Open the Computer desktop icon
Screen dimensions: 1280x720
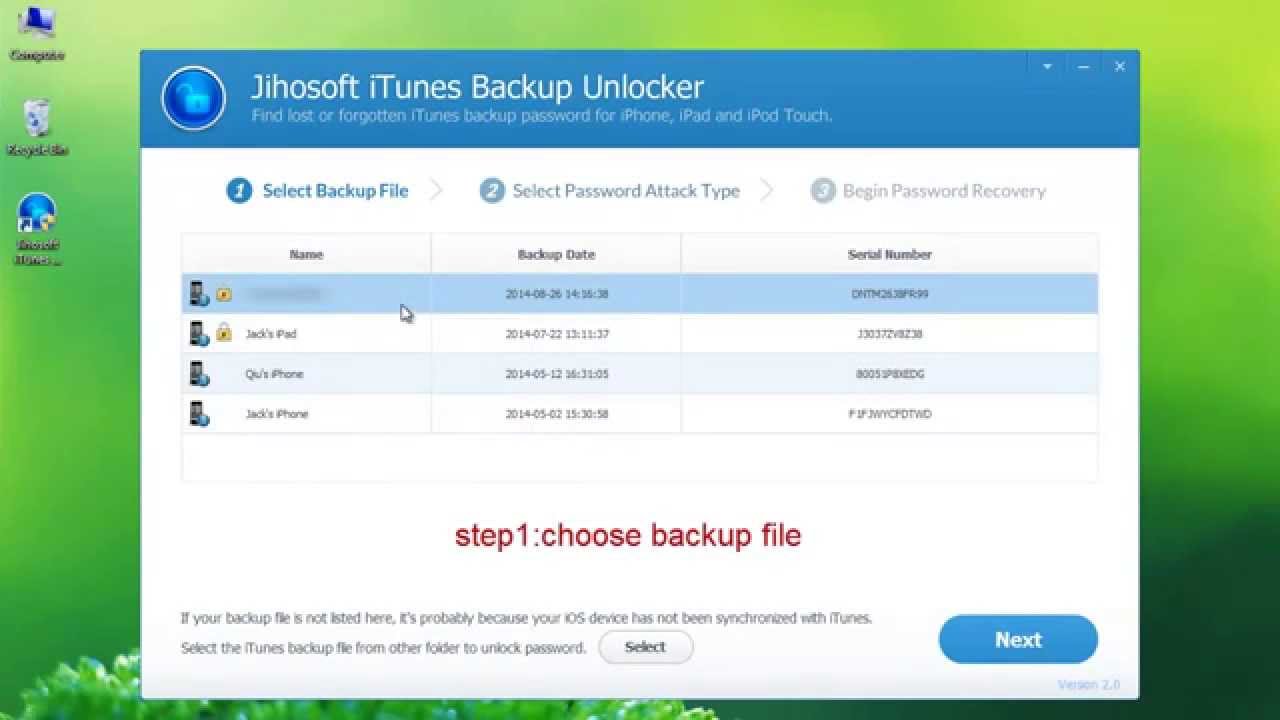[x=37, y=32]
